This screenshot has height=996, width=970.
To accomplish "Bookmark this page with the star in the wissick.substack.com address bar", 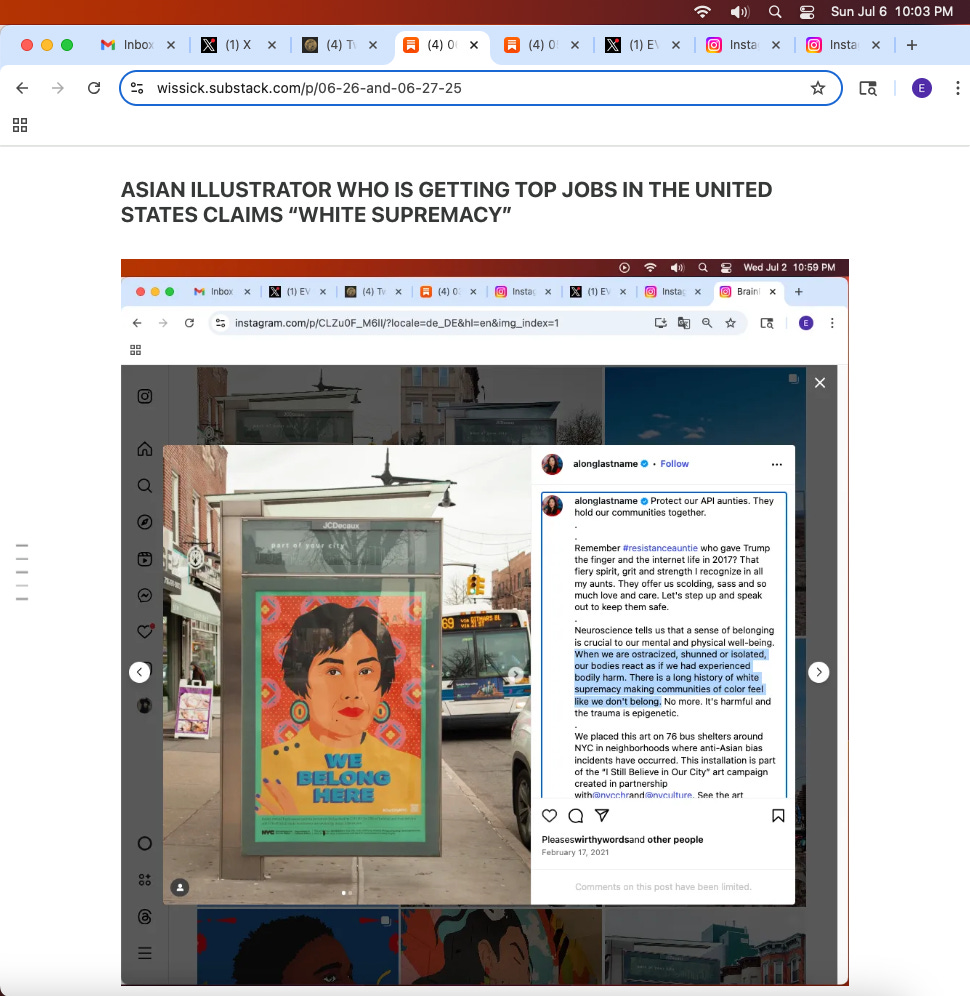I will 818,88.
